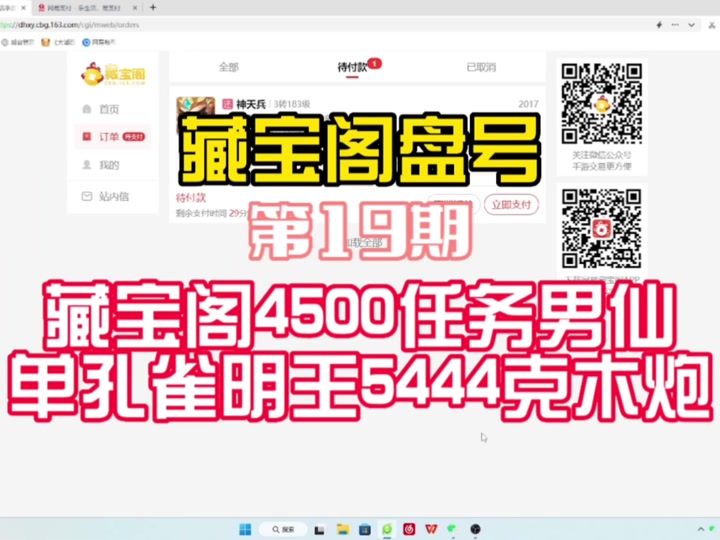The width and height of the screenshot is (720, 540).
Task: Click the black round taskbar icon
Action: 475,529
